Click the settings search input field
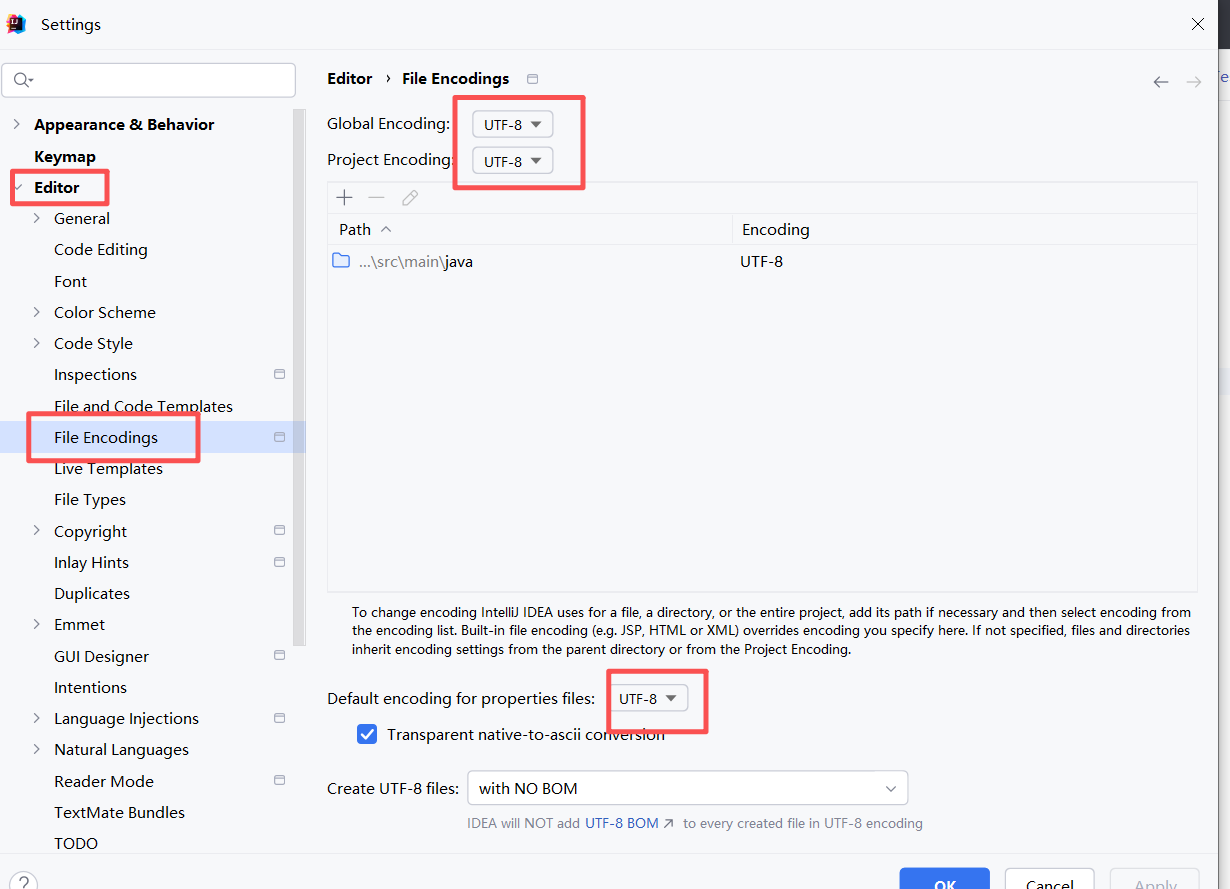1230x889 pixels. pyautogui.click(x=149, y=80)
